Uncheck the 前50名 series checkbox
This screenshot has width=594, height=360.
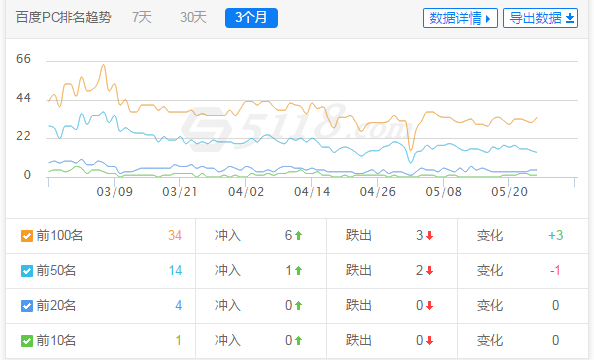coord(27,271)
